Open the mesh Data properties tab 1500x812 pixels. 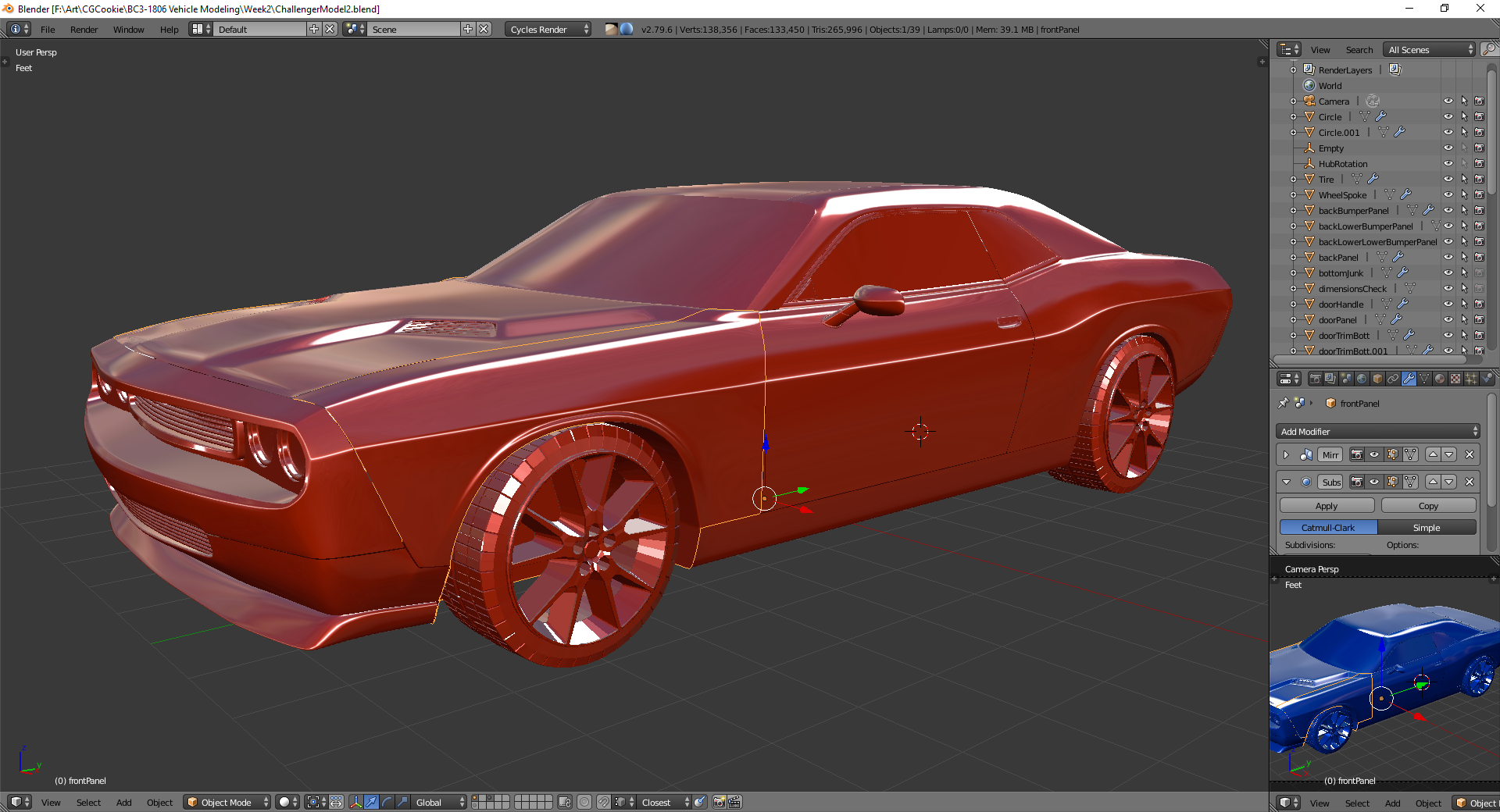[x=1424, y=379]
